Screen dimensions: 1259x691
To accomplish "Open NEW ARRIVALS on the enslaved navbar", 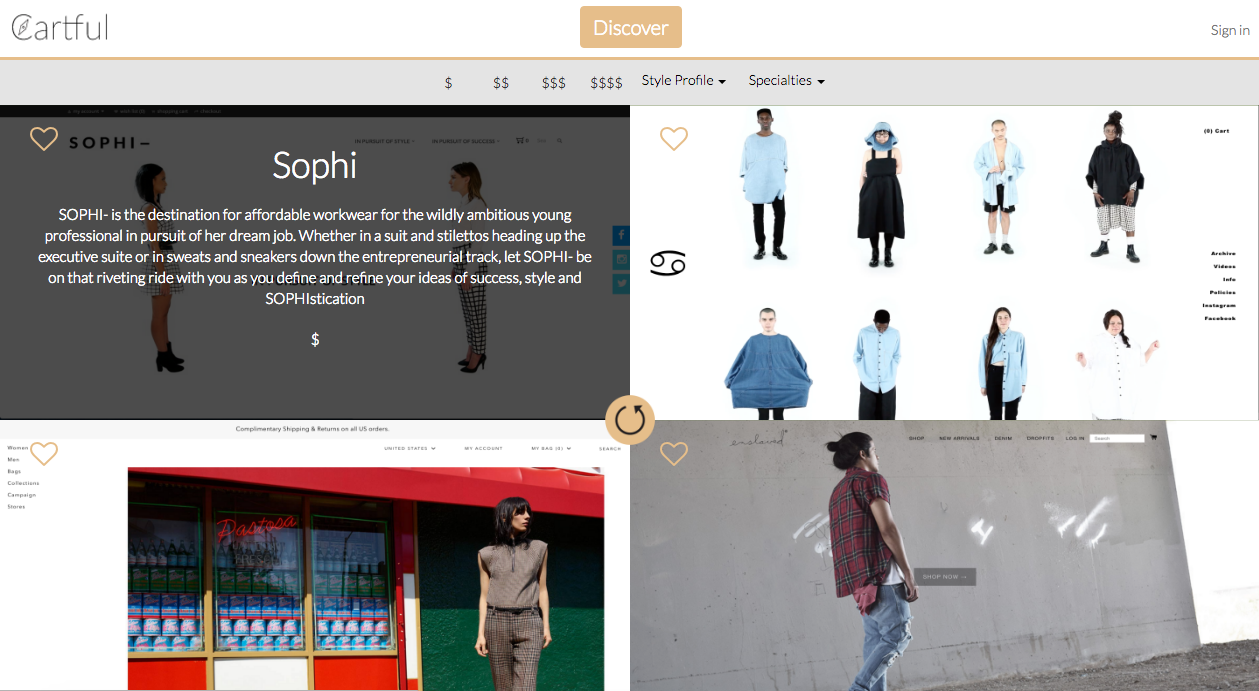I will coord(960,437).
